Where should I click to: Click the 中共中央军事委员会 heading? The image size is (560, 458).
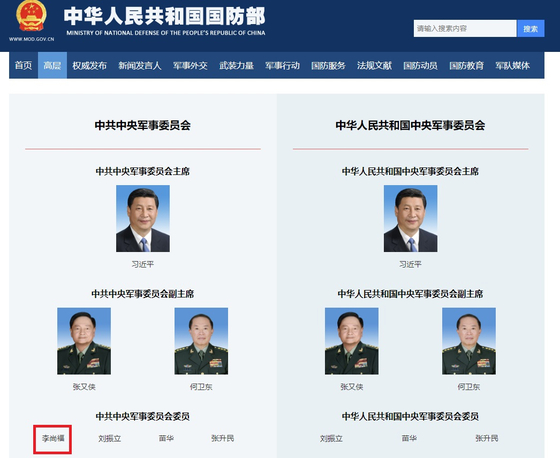point(143,125)
